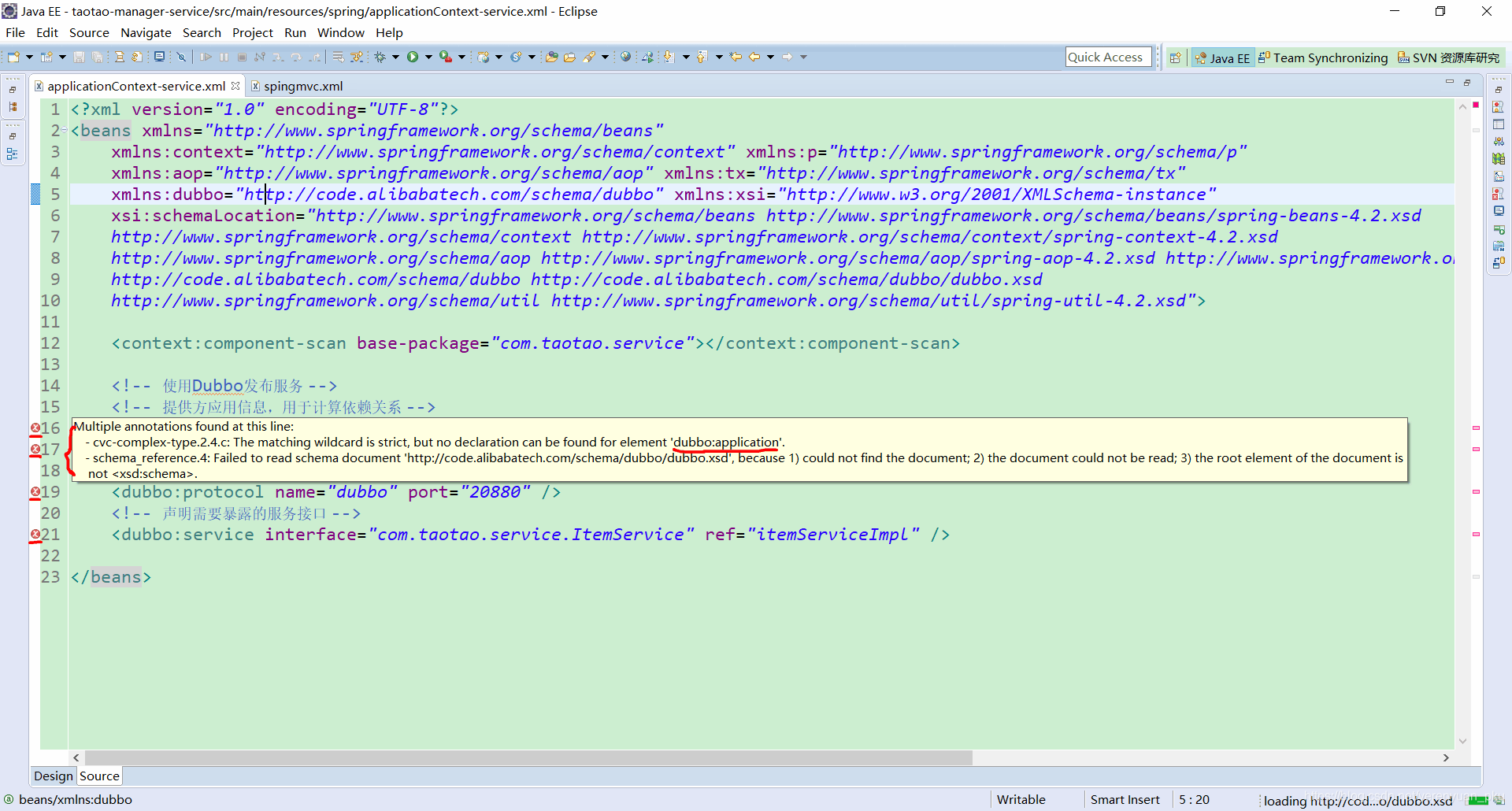Click the Debug bug icon
The width and height of the screenshot is (1512, 811).
coord(380,57)
